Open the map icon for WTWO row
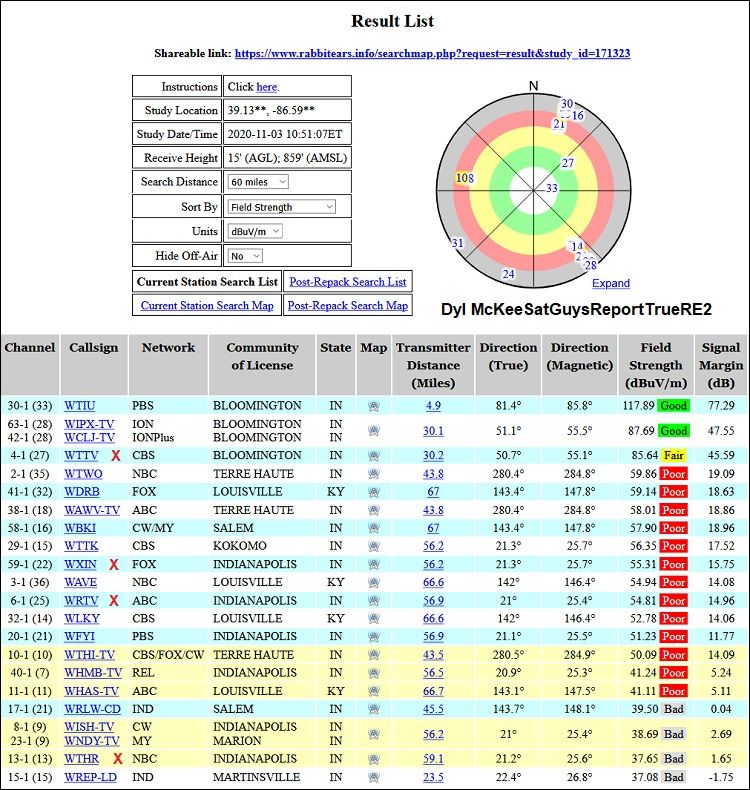The height and width of the screenshot is (790, 750). click(x=373, y=474)
